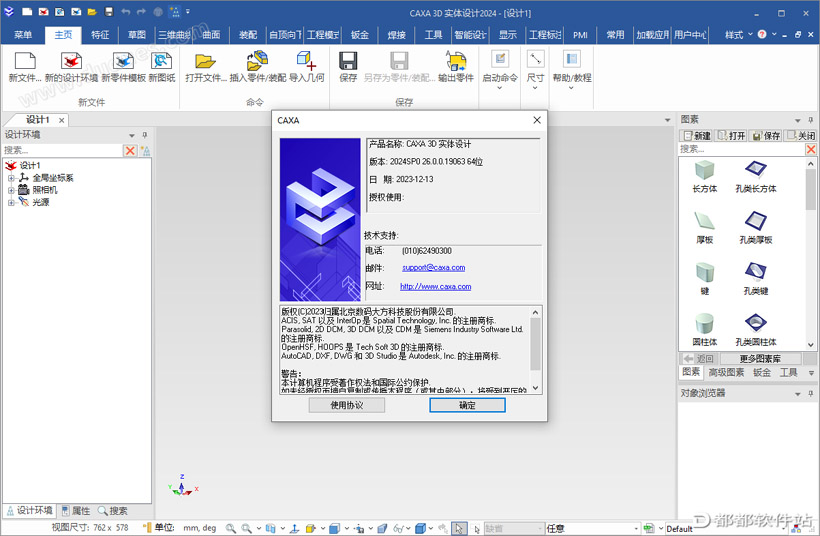Click the 设计环境 search field
The height and width of the screenshot is (536, 820).
pyautogui.click(x=62, y=151)
